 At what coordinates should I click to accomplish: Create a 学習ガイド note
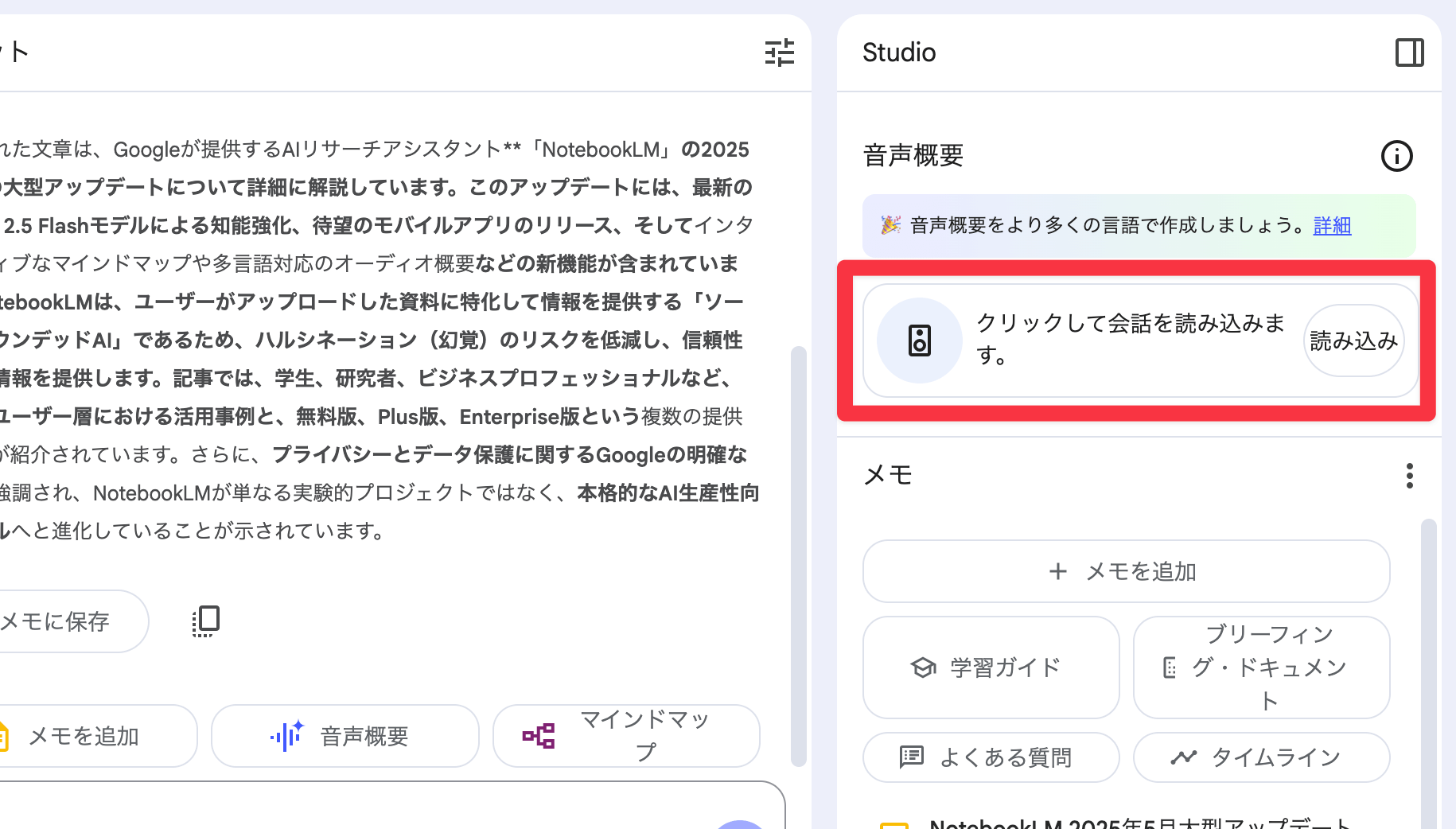click(x=991, y=667)
